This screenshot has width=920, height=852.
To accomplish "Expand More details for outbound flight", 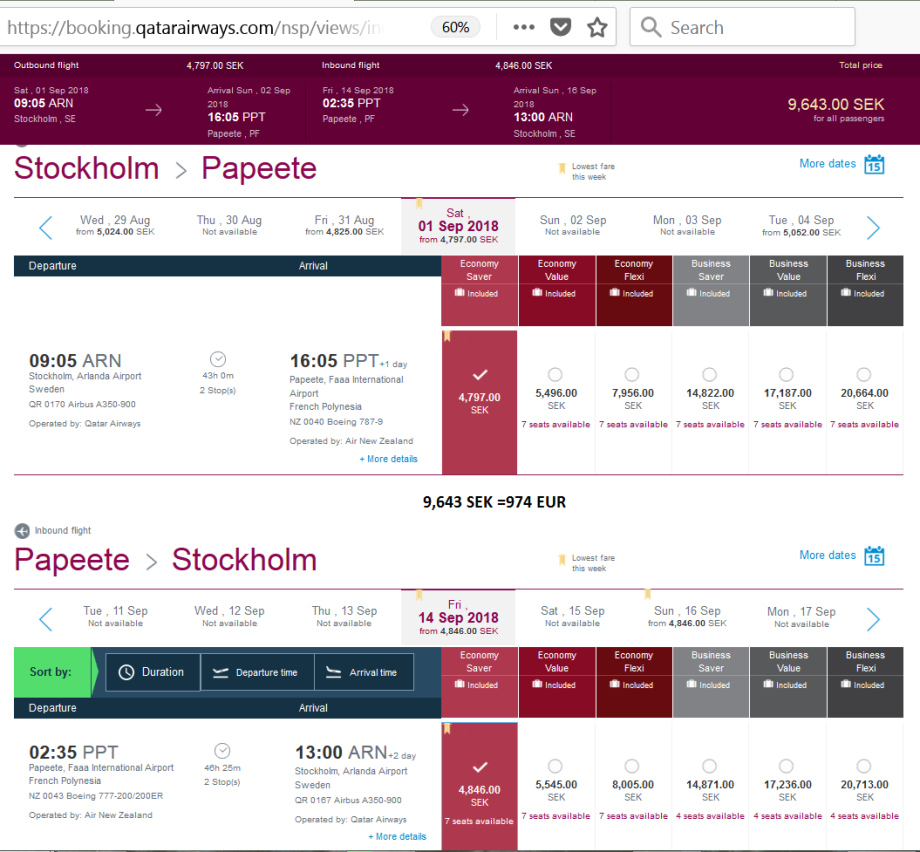I will (389, 459).
